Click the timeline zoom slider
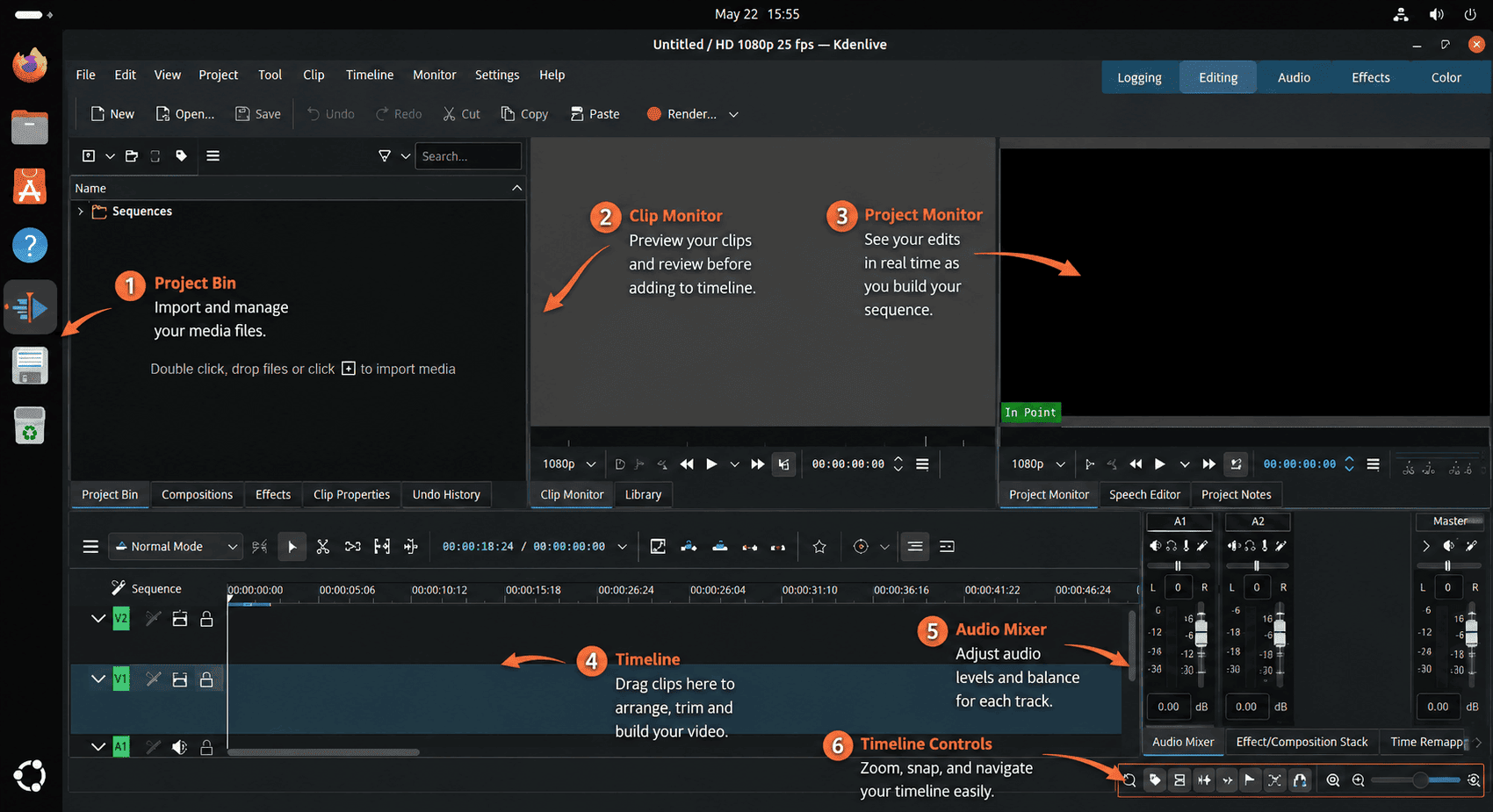1493x812 pixels. 1416,780
